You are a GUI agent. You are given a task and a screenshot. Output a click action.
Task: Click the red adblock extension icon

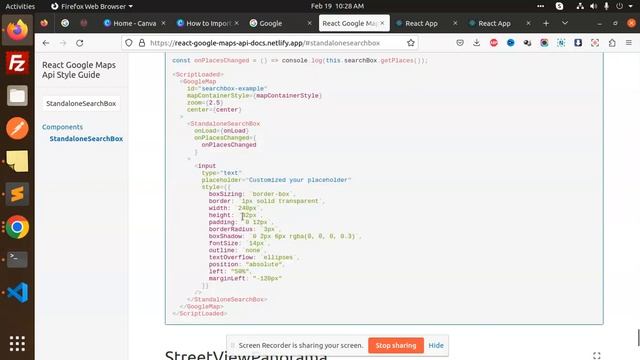(x=493, y=43)
